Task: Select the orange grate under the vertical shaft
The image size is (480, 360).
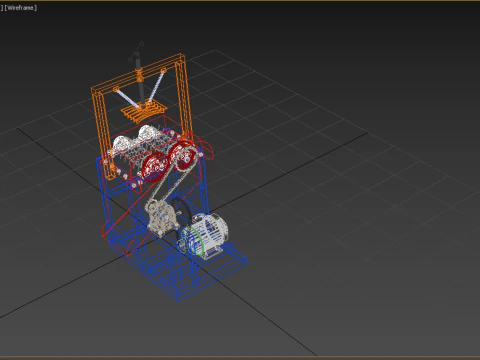Action: (144, 111)
